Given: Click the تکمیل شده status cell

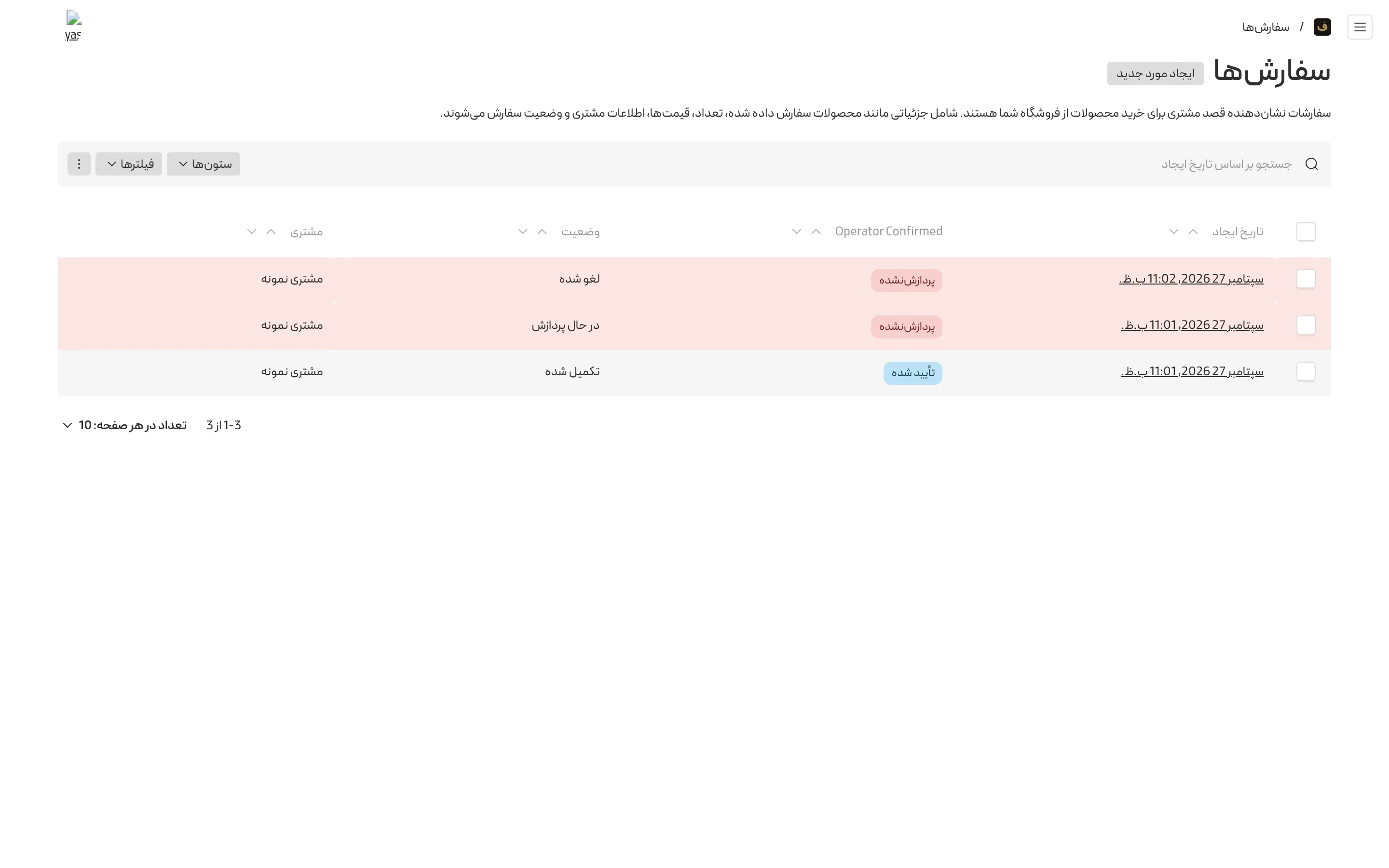Looking at the screenshot, I should click(x=572, y=371).
